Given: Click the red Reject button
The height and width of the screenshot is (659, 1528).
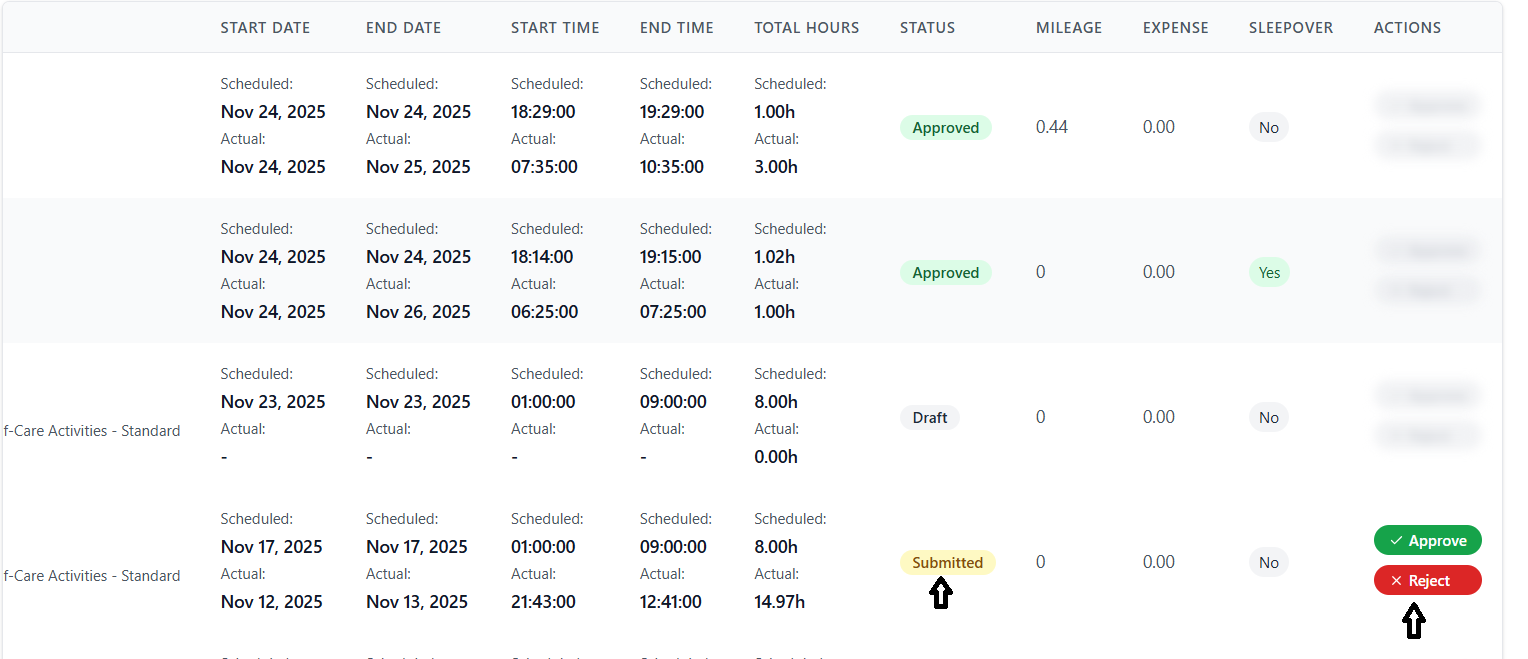Looking at the screenshot, I should tap(1427, 581).
